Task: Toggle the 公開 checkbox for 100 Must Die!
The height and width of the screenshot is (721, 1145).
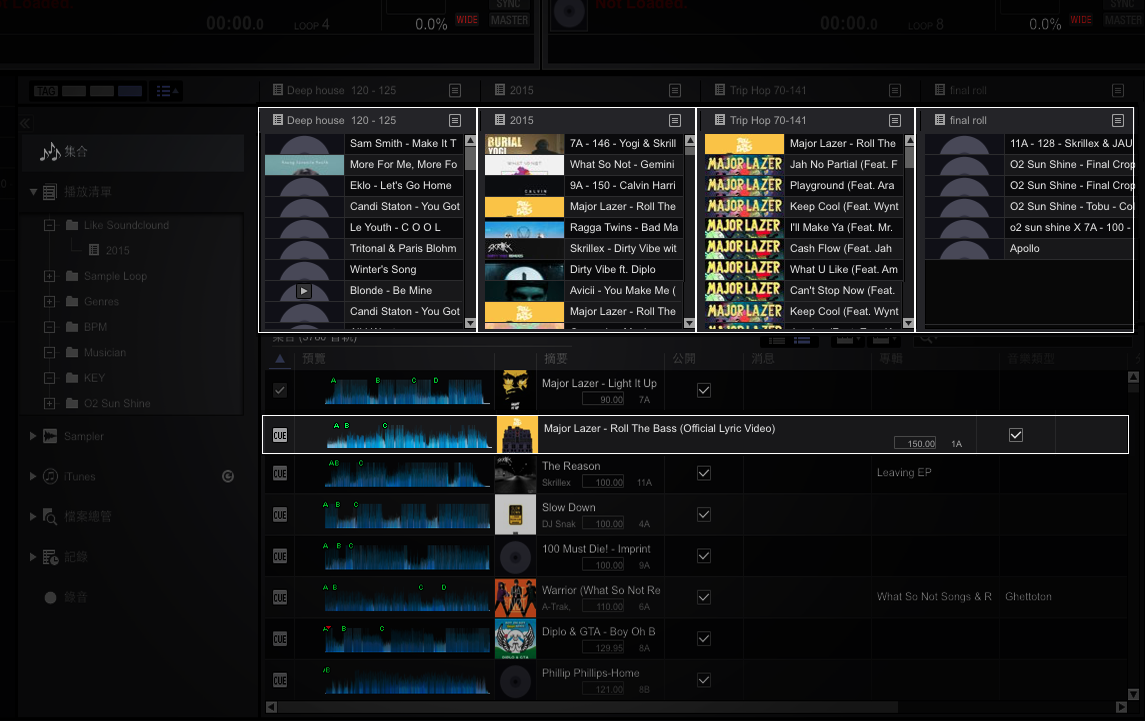Action: coord(704,557)
